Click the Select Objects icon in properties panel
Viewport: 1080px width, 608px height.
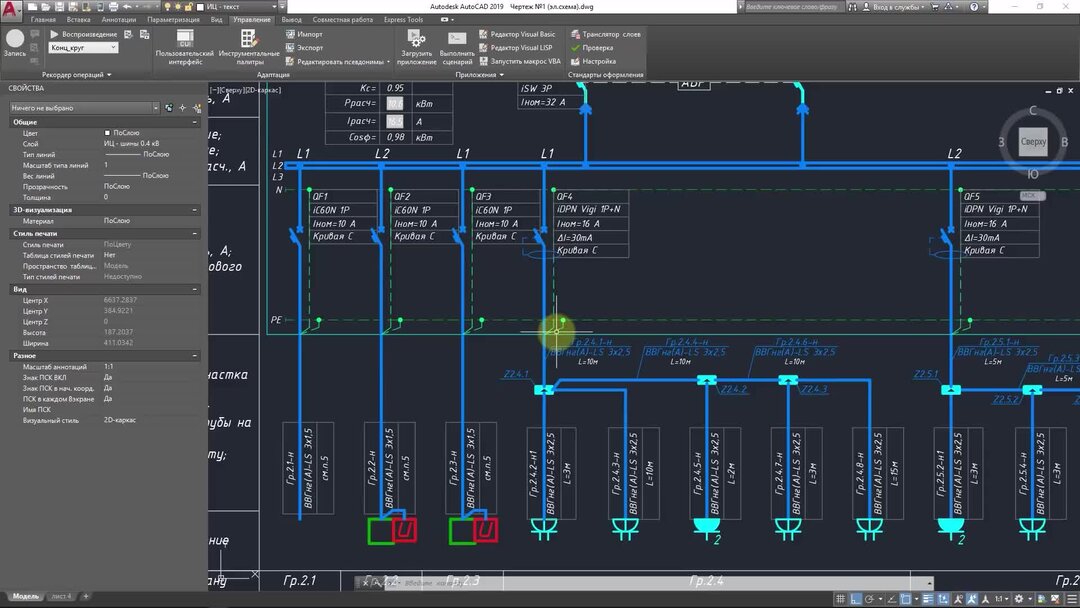[x=183, y=108]
